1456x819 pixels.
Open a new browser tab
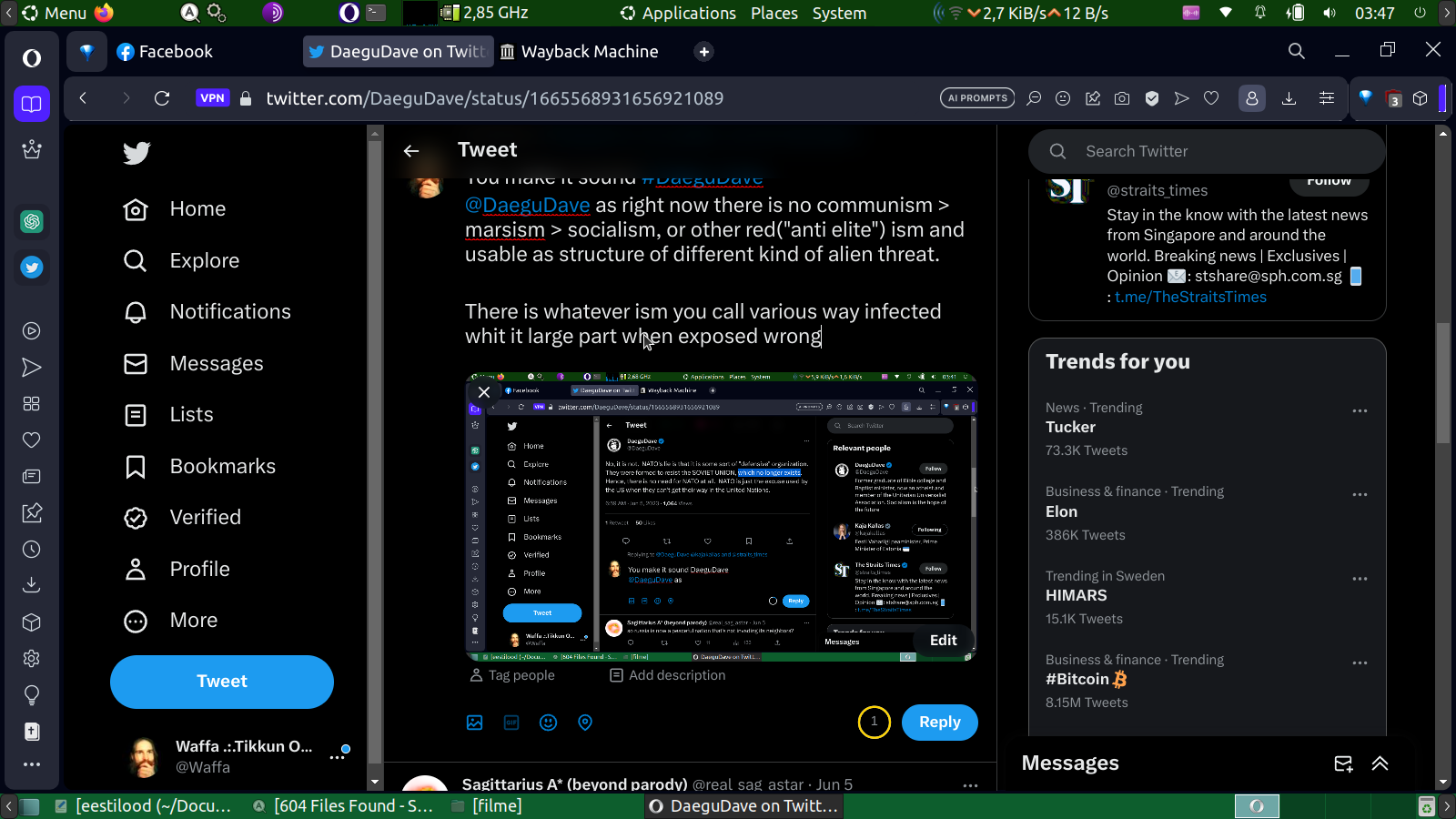click(703, 52)
